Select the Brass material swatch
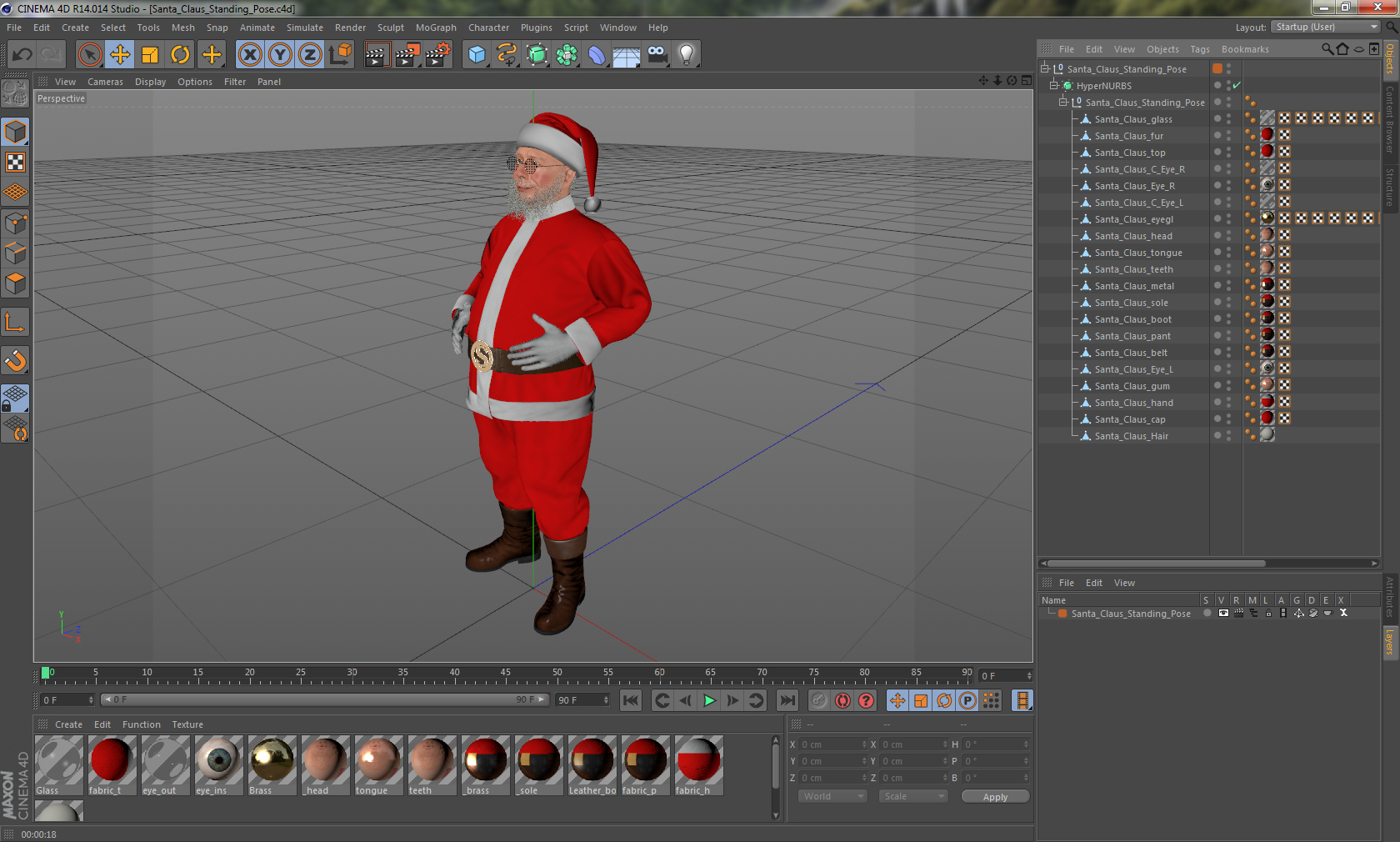 [x=272, y=765]
